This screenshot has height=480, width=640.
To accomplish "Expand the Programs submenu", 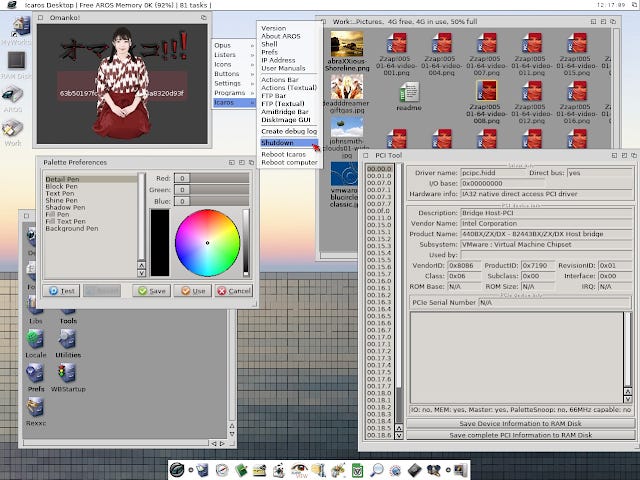I will pyautogui.click(x=234, y=93).
